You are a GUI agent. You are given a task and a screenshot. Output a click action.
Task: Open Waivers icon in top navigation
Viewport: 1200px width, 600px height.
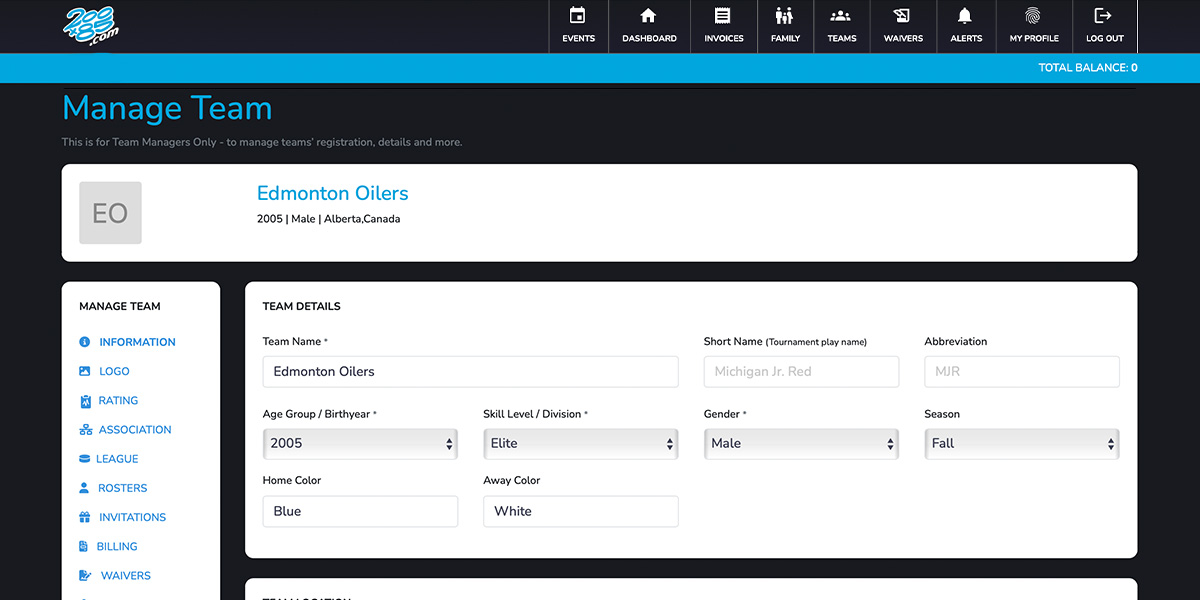pyautogui.click(x=902, y=16)
